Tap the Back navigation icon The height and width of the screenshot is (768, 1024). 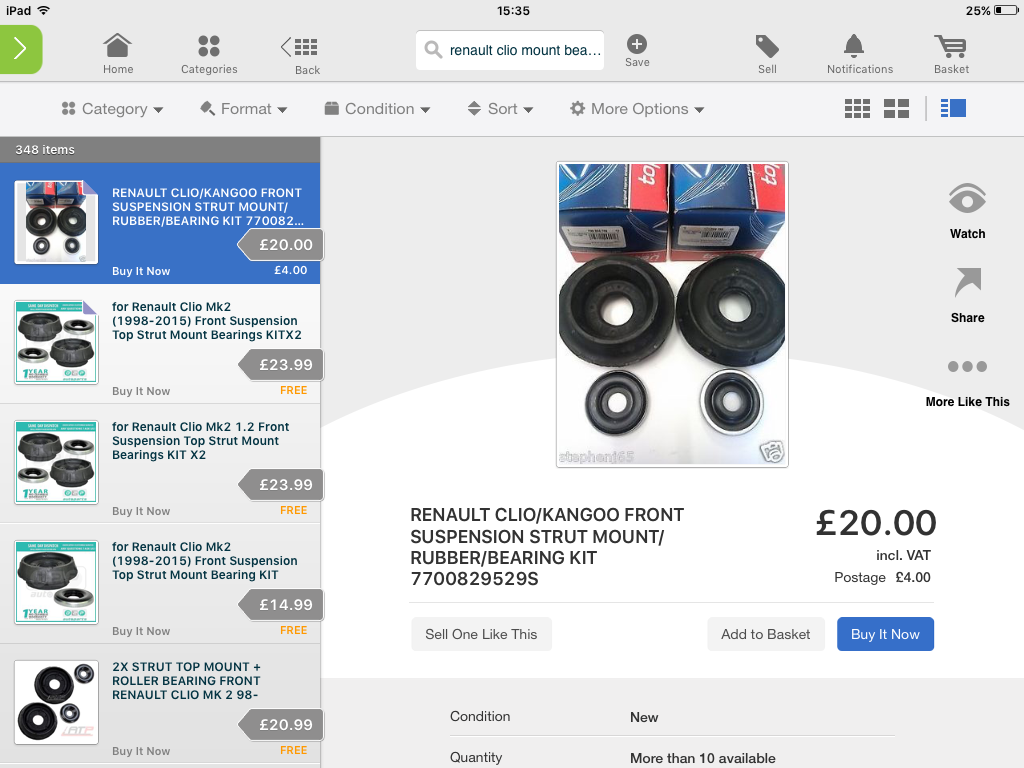300,47
